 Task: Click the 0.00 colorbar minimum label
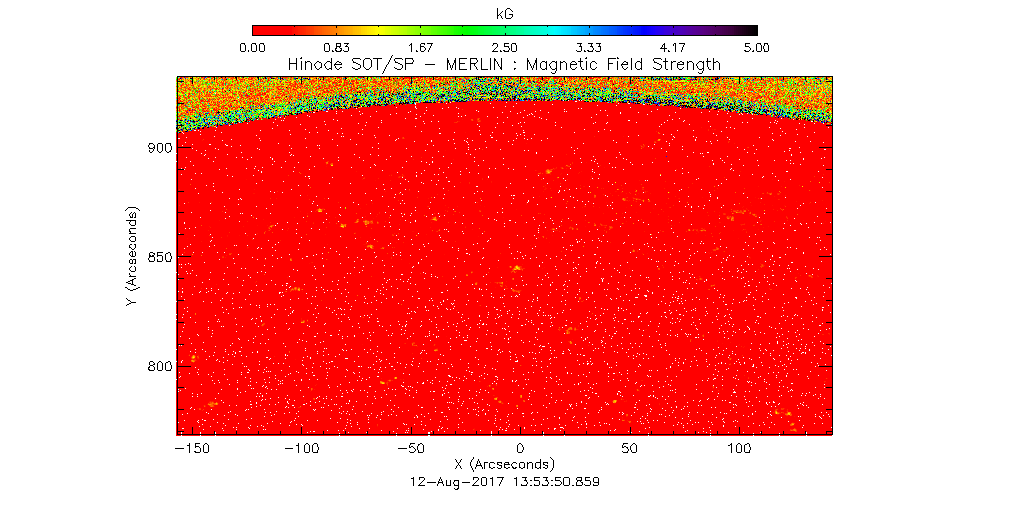click(252, 47)
